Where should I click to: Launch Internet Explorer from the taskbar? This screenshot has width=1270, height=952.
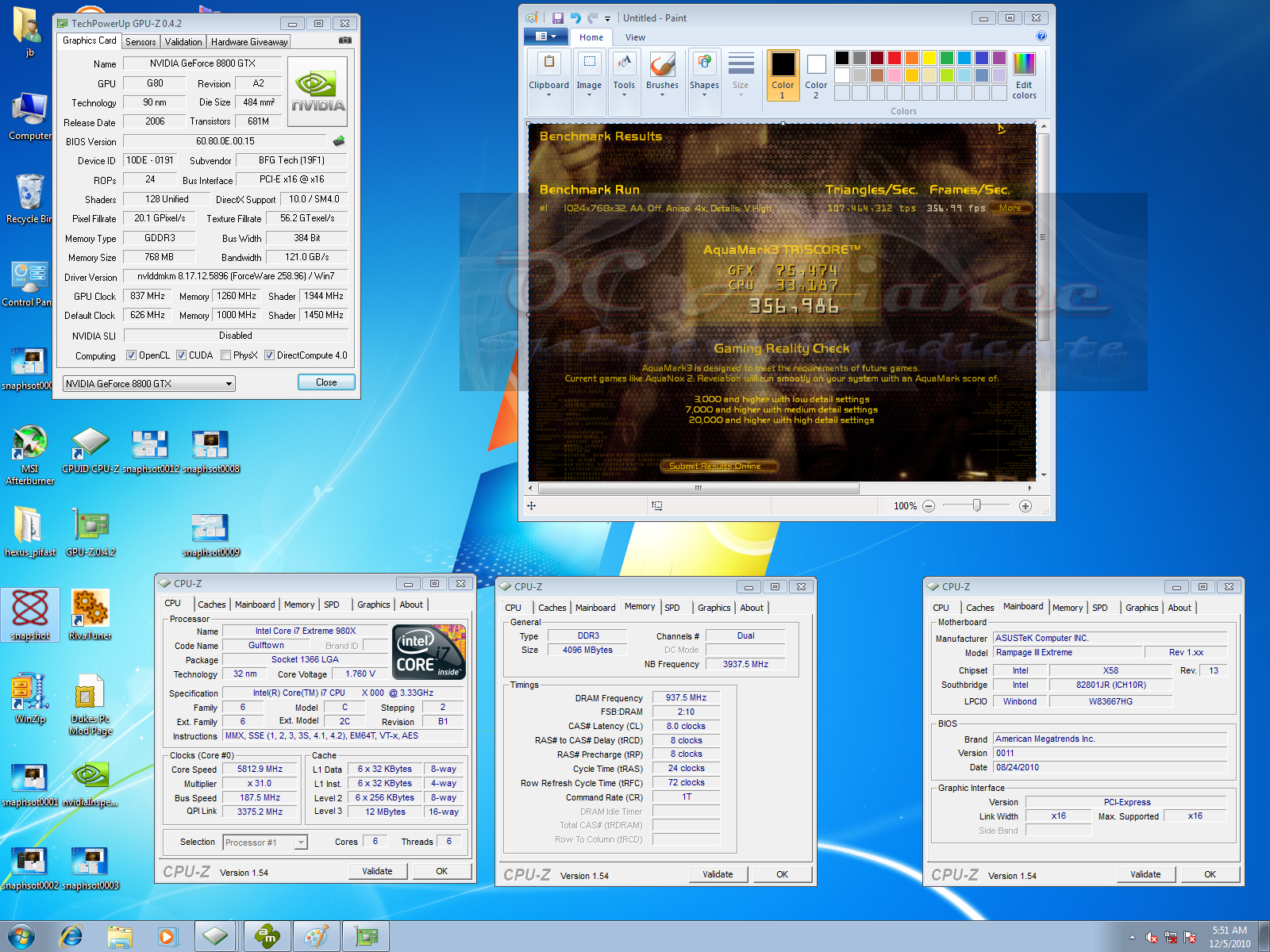point(71,936)
